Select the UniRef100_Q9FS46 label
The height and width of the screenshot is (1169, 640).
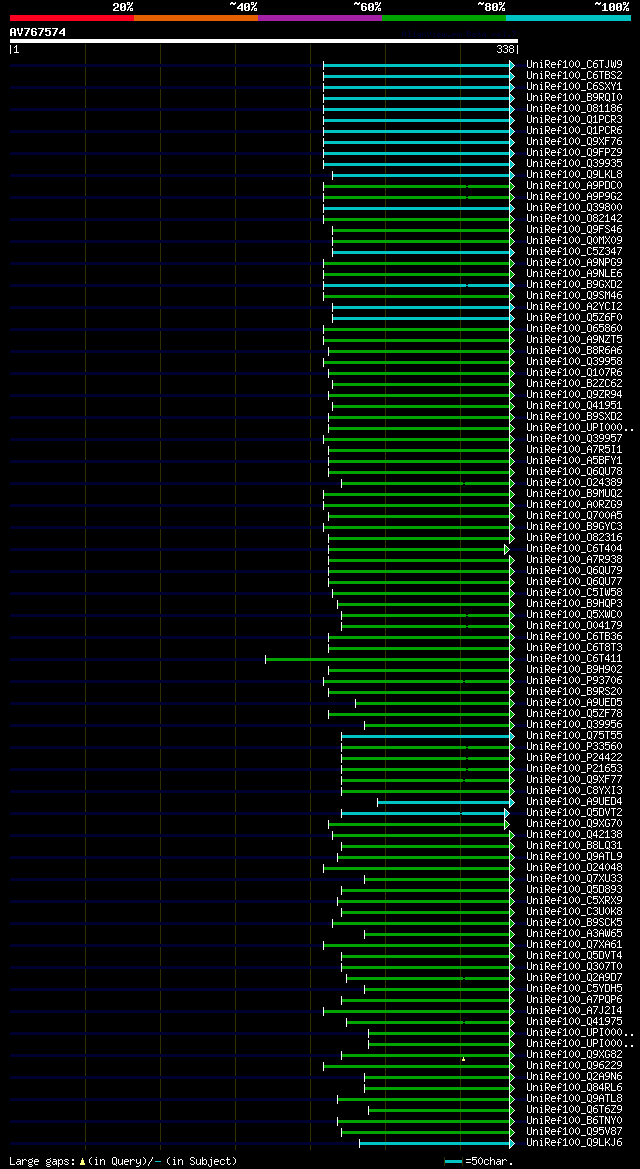point(574,230)
